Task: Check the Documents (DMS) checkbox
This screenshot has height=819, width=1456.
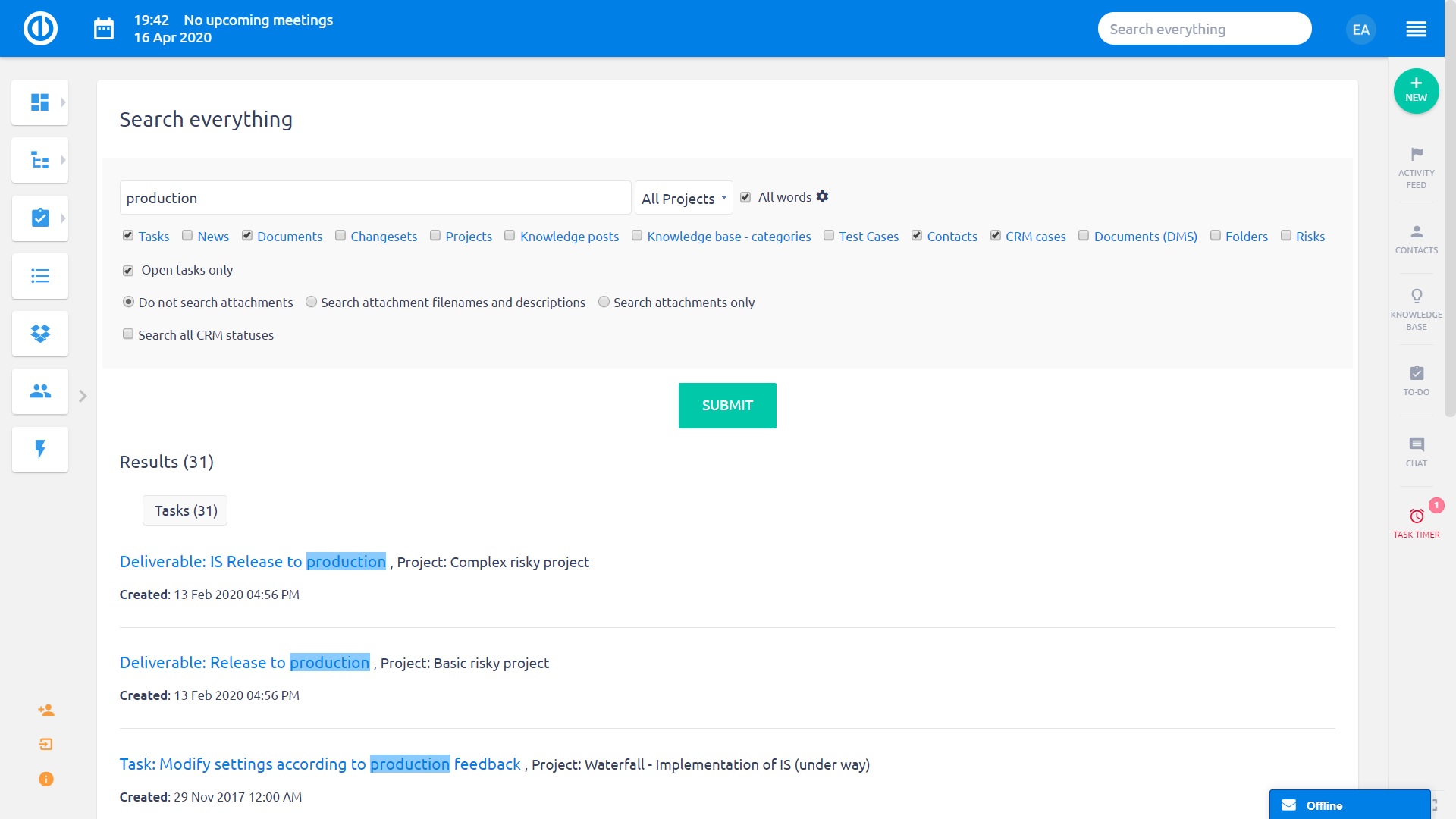Action: [1084, 236]
